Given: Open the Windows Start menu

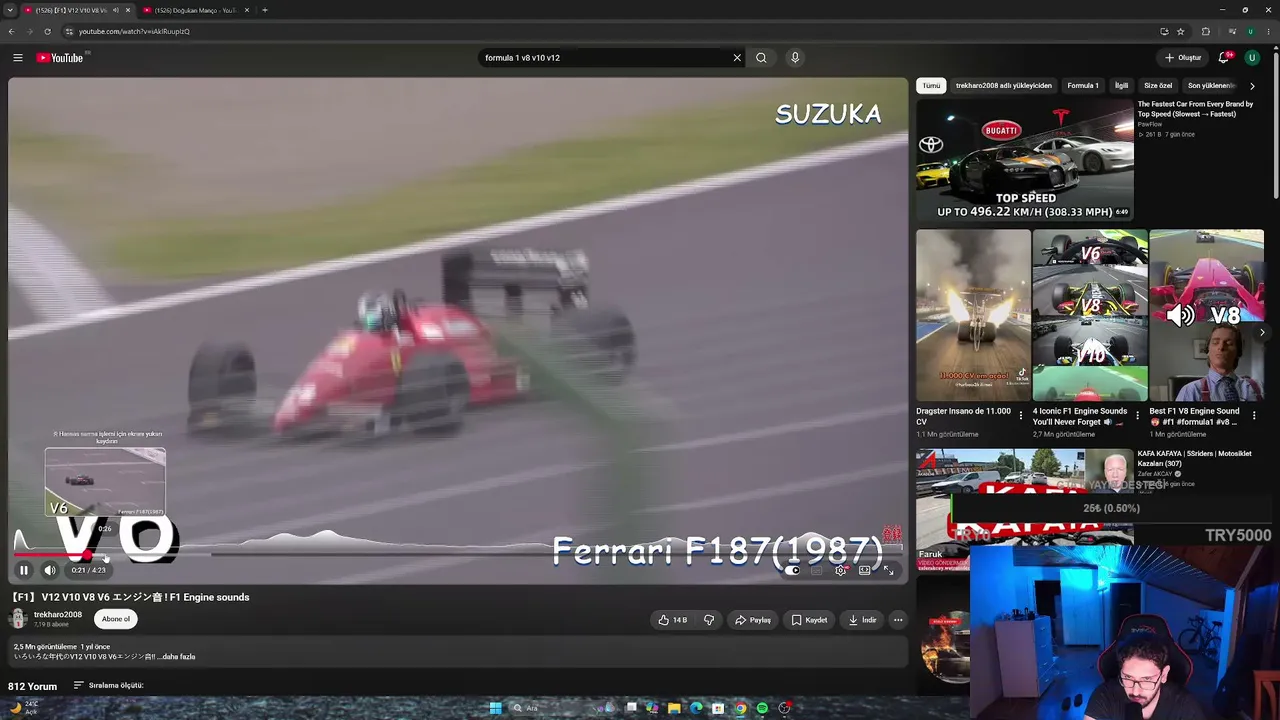Looking at the screenshot, I should tap(495, 708).
